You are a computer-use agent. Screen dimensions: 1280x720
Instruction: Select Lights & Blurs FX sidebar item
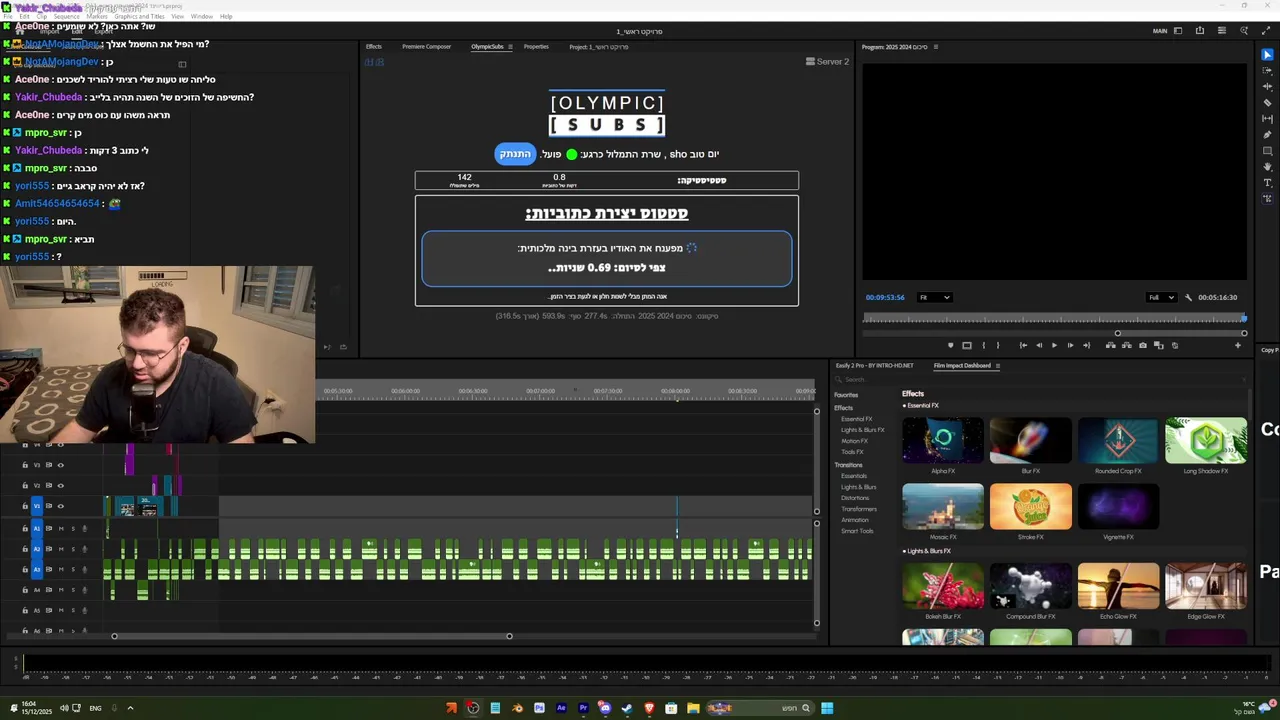point(862,430)
